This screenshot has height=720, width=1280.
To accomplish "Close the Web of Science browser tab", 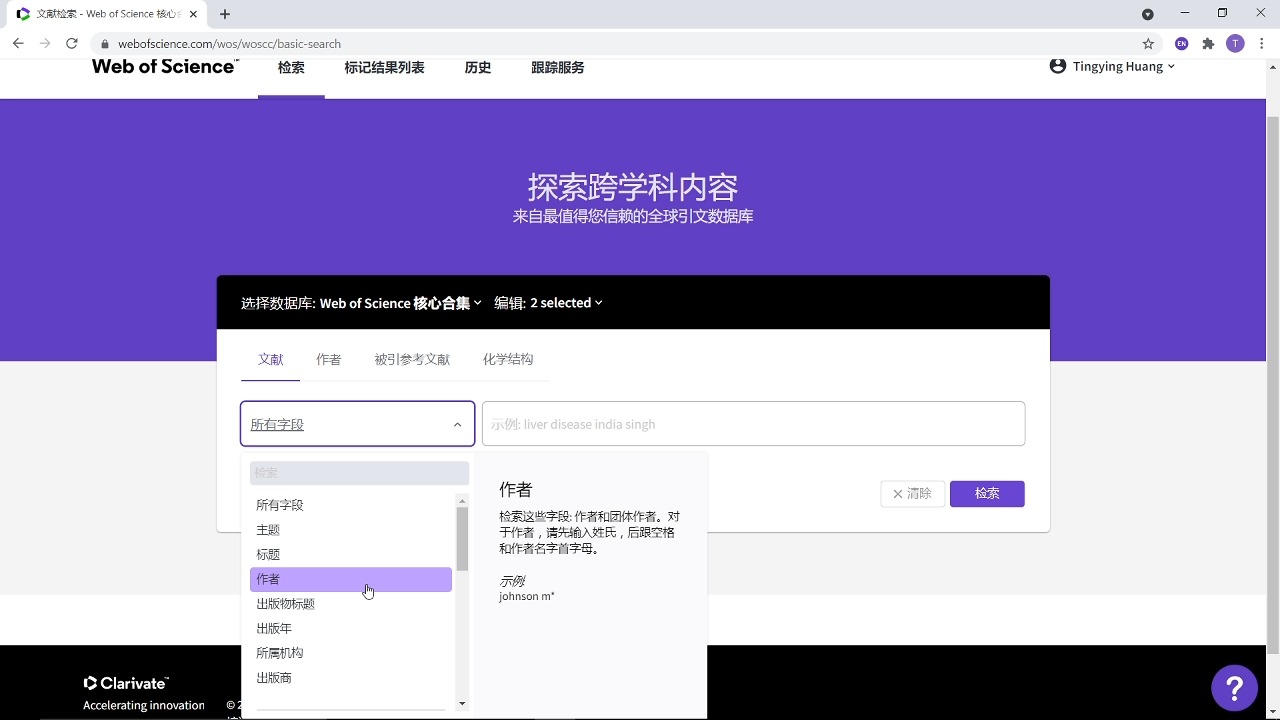I will [x=193, y=14].
